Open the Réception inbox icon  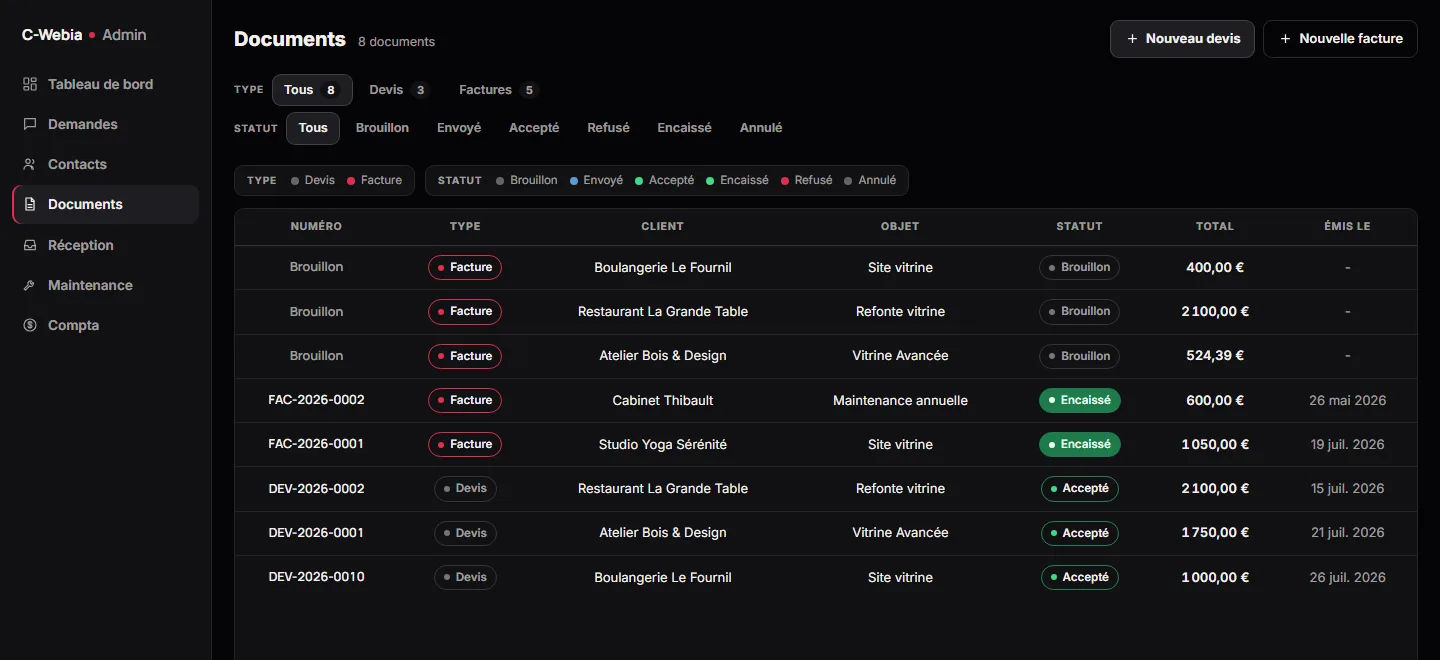pos(30,245)
